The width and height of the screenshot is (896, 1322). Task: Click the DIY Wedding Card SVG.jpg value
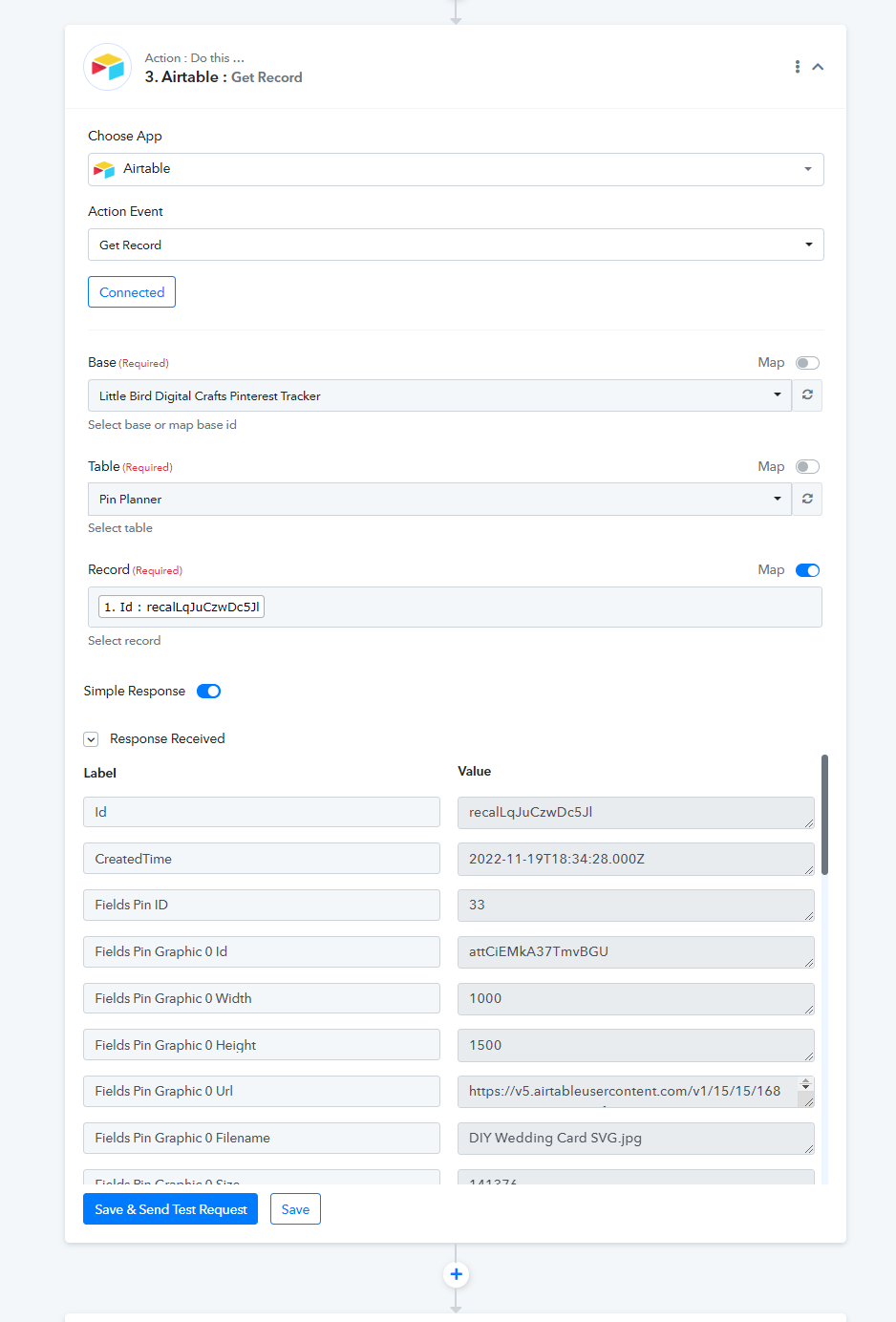[x=636, y=1139]
